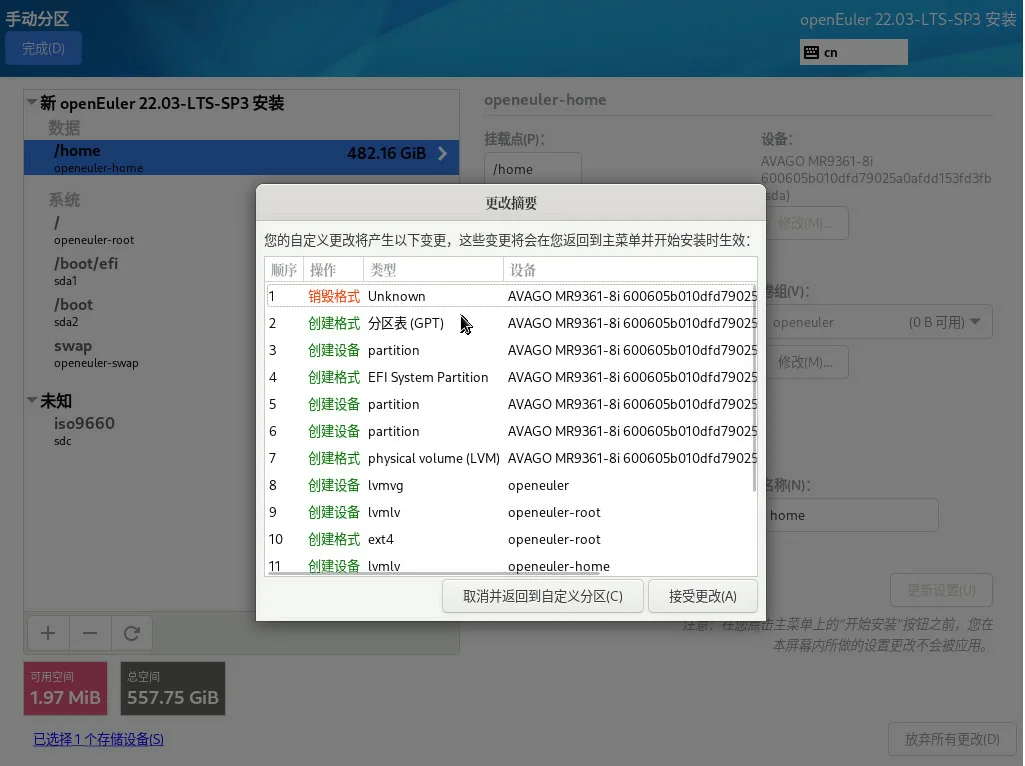
Task: Select the /home openeuler-home partition entry
Action: 241,158
